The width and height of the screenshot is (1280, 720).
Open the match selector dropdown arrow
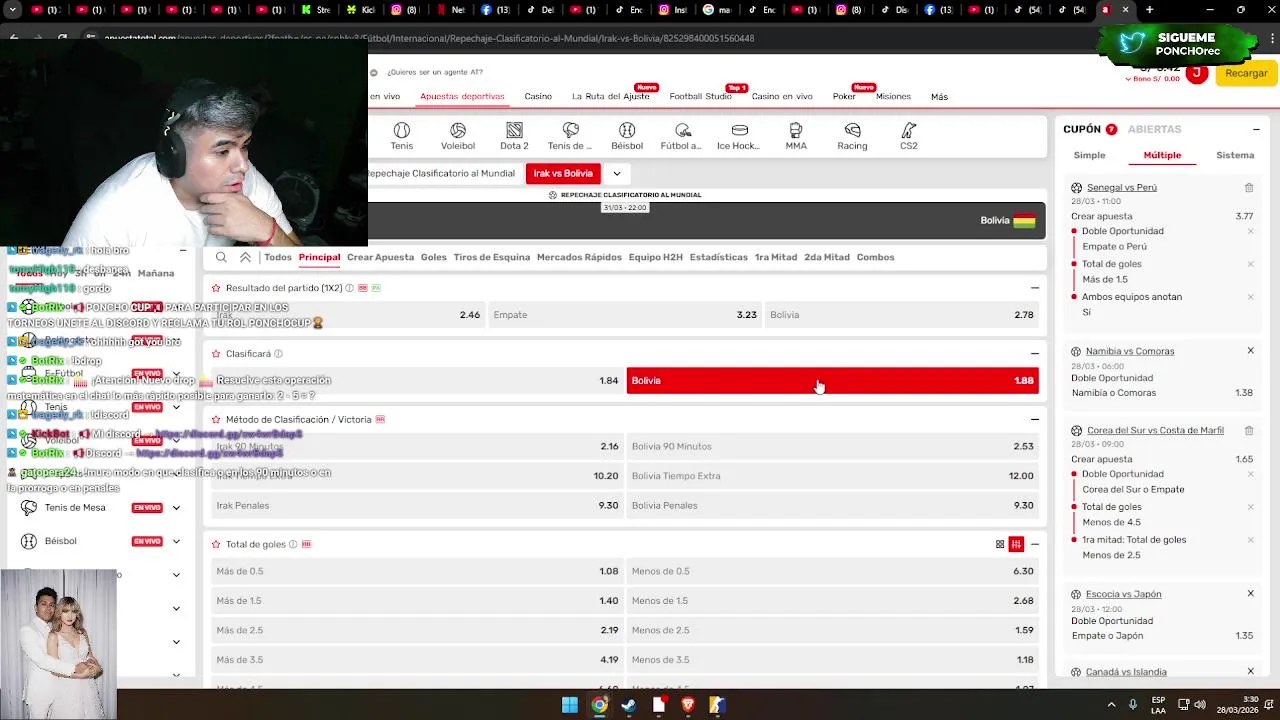click(x=616, y=173)
